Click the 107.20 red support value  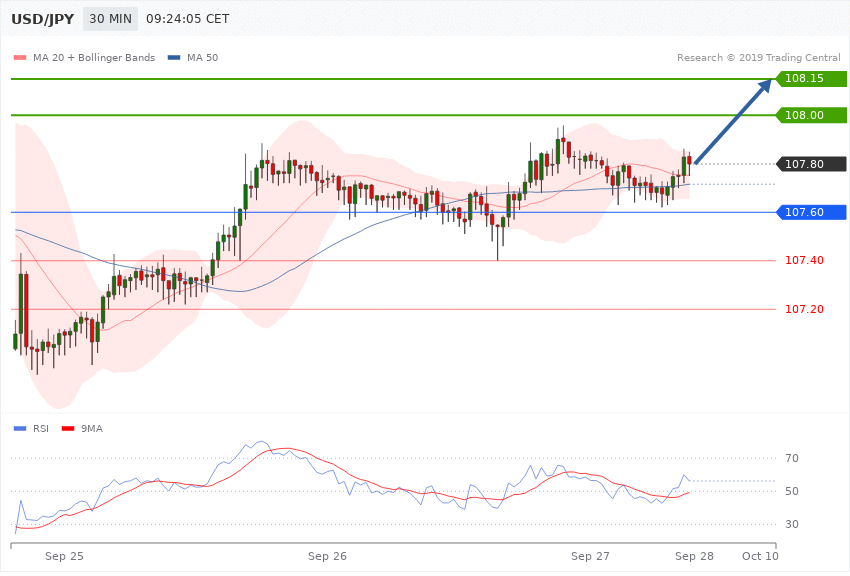point(804,309)
